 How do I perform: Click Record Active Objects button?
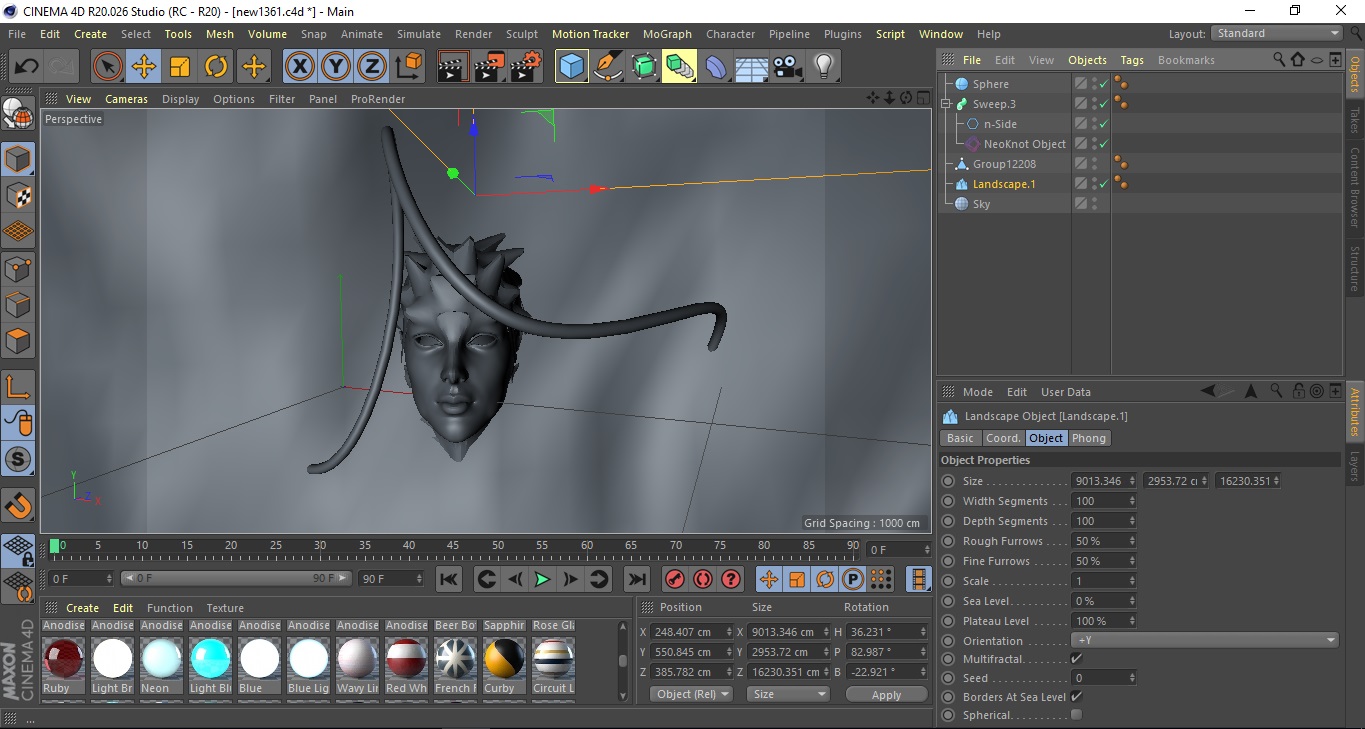(675, 579)
